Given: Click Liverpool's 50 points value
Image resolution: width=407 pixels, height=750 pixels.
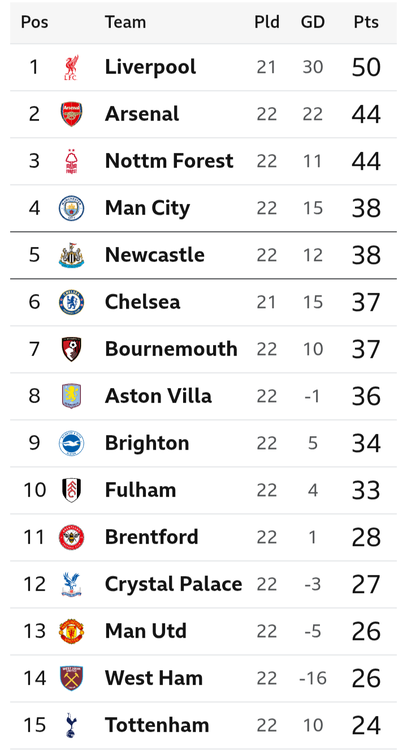Looking at the screenshot, I should coord(366,67).
